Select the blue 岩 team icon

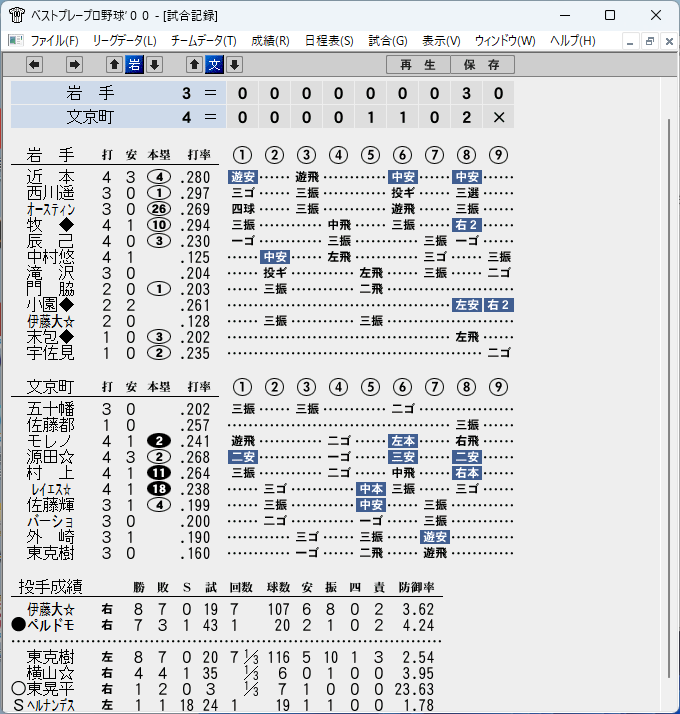[x=134, y=65]
